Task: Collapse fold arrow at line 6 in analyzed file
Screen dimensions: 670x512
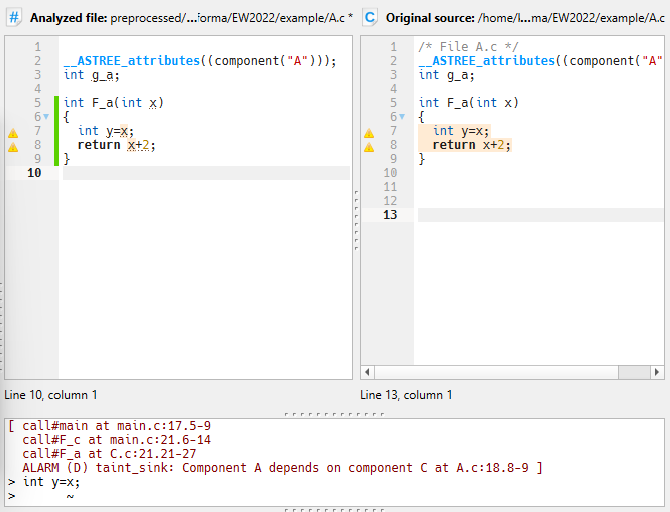Action: click(46, 117)
